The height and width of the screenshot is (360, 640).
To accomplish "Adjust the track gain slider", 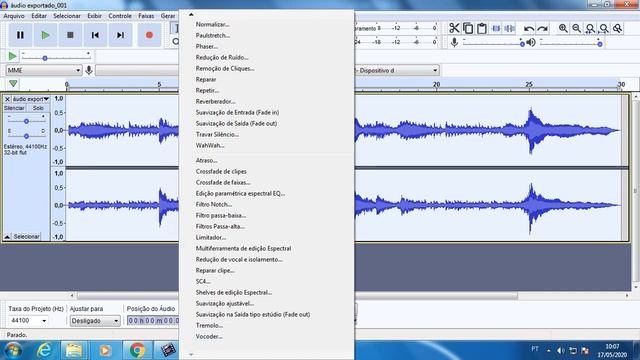I will pyautogui.click(x=26, y=121).
